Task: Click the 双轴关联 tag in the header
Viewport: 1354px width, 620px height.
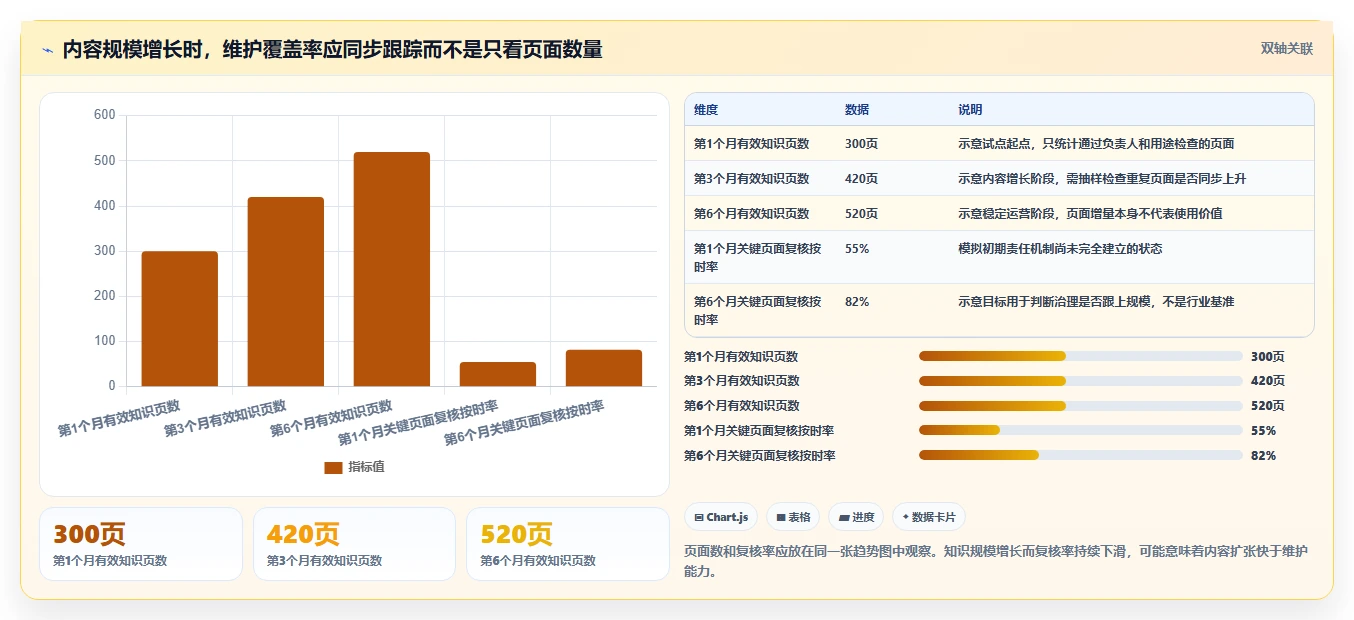Action: [1287, 49]
